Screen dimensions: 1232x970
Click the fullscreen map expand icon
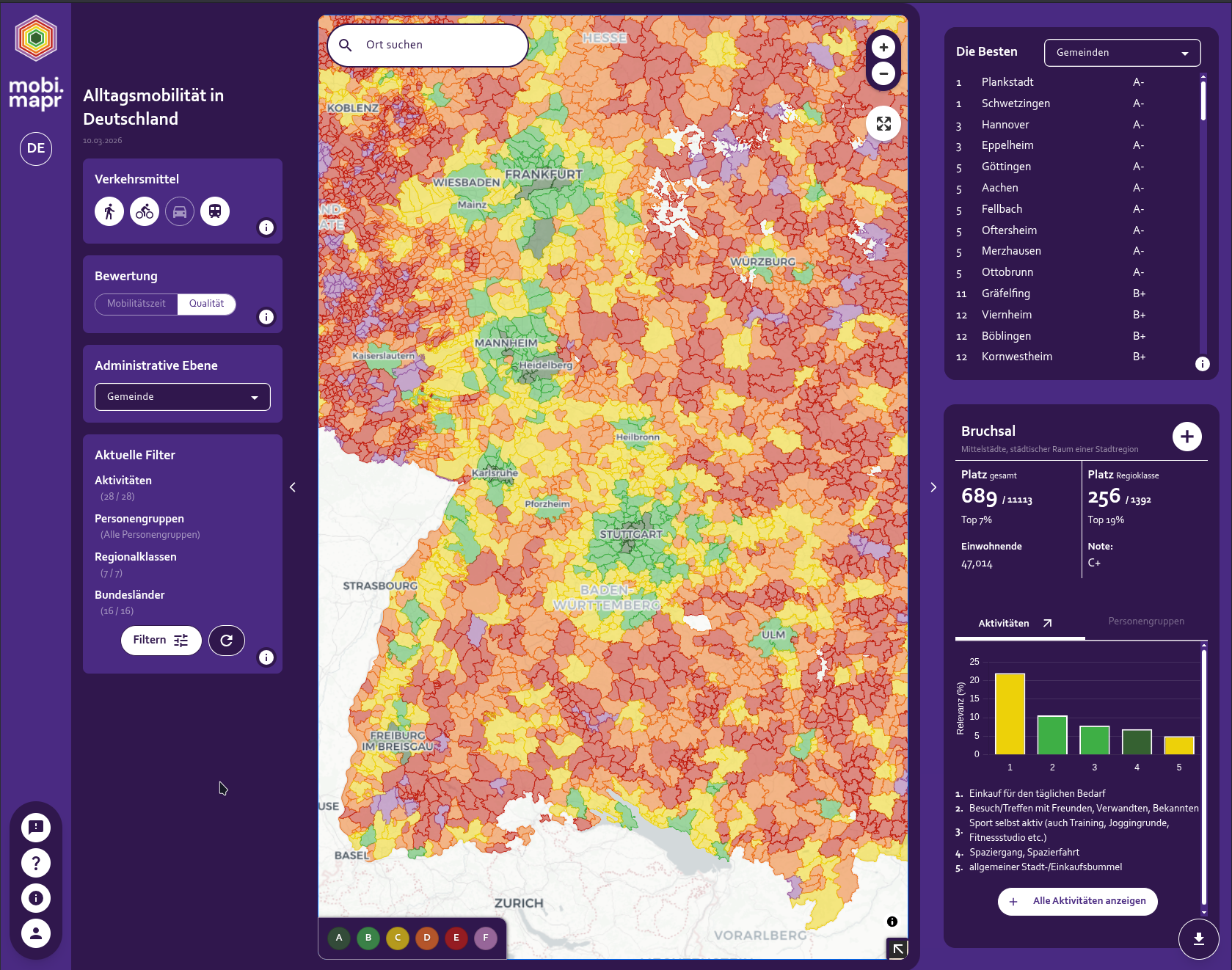(x=883, y=124)
